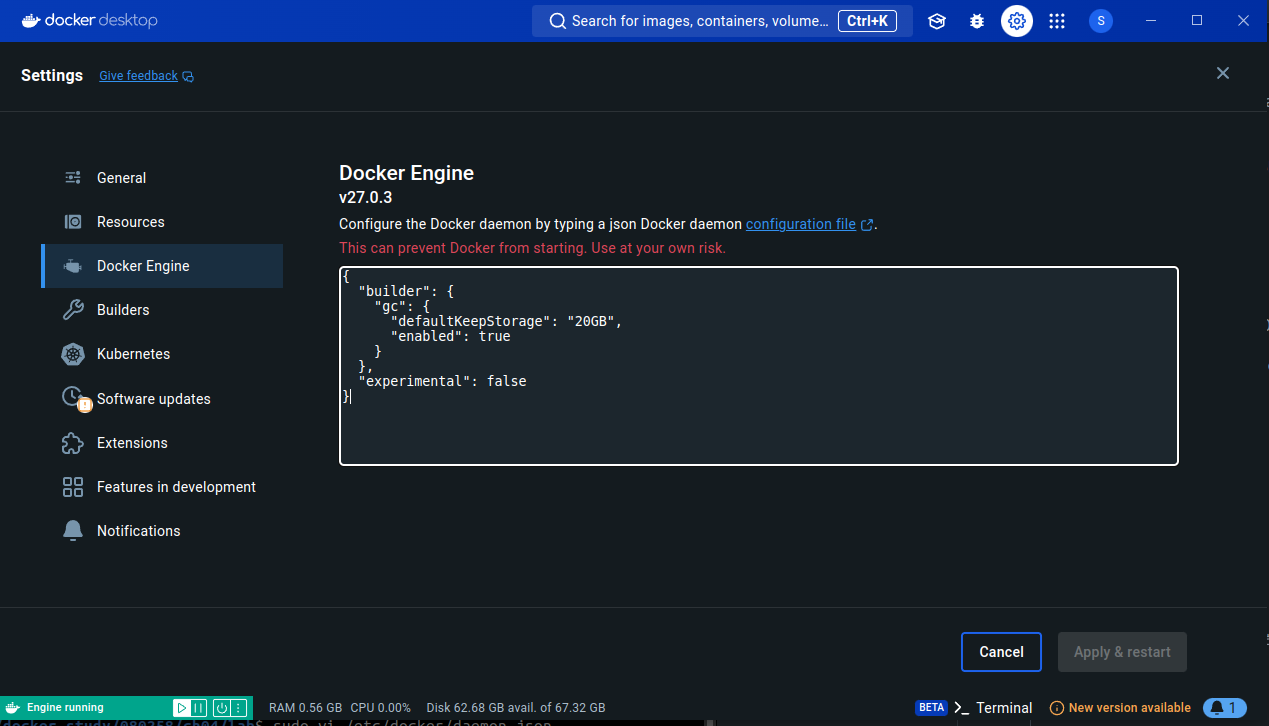Maximize the Docker Desktop window

tap(1197, 21)
